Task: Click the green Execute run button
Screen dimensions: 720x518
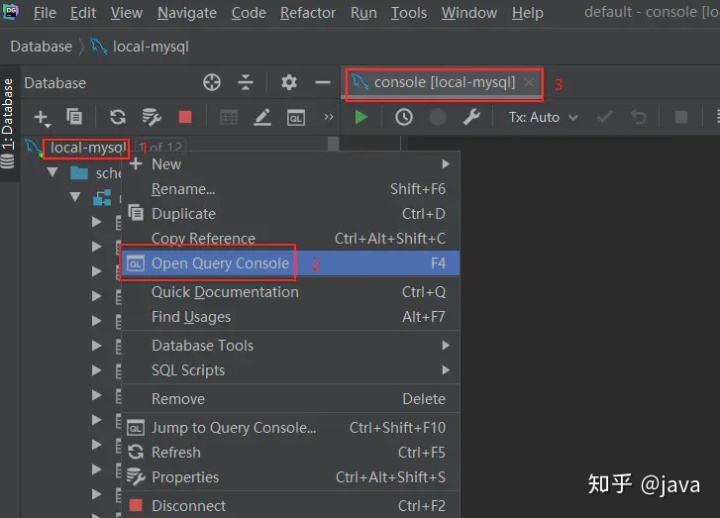Action: (361, 118)
